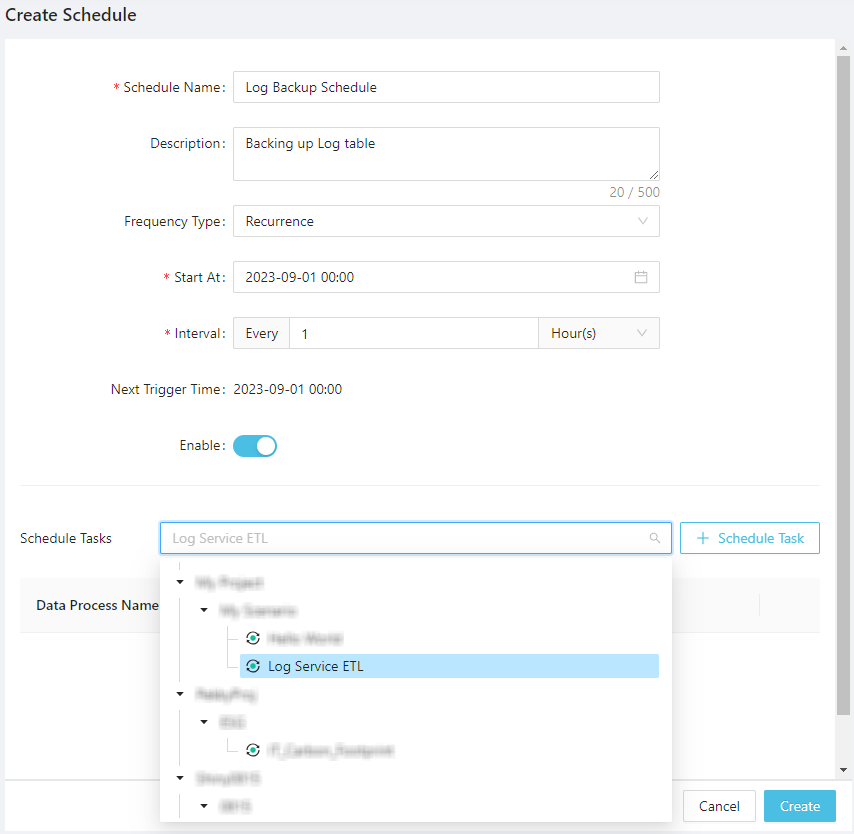Click the Create button
Screen dimensions: 854x834
coord(799,806)
